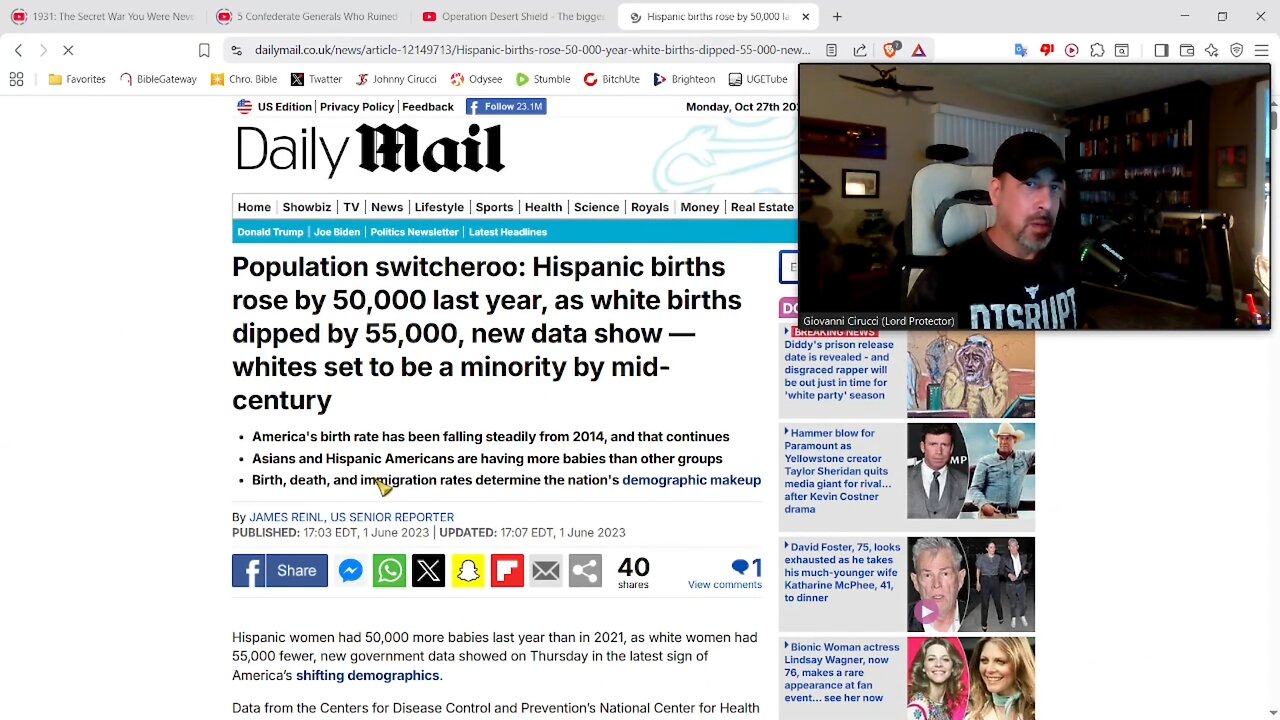Share on X with the X icon
The image size is (1280, 720).
click(428, 570)
